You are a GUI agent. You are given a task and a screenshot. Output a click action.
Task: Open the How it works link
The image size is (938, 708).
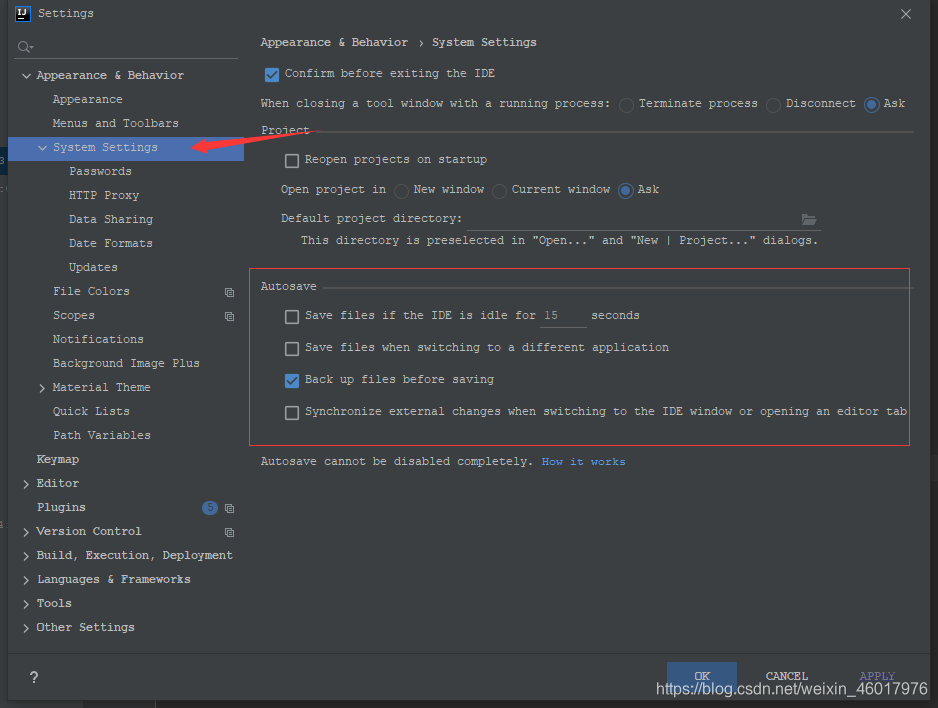pos(583,462)
